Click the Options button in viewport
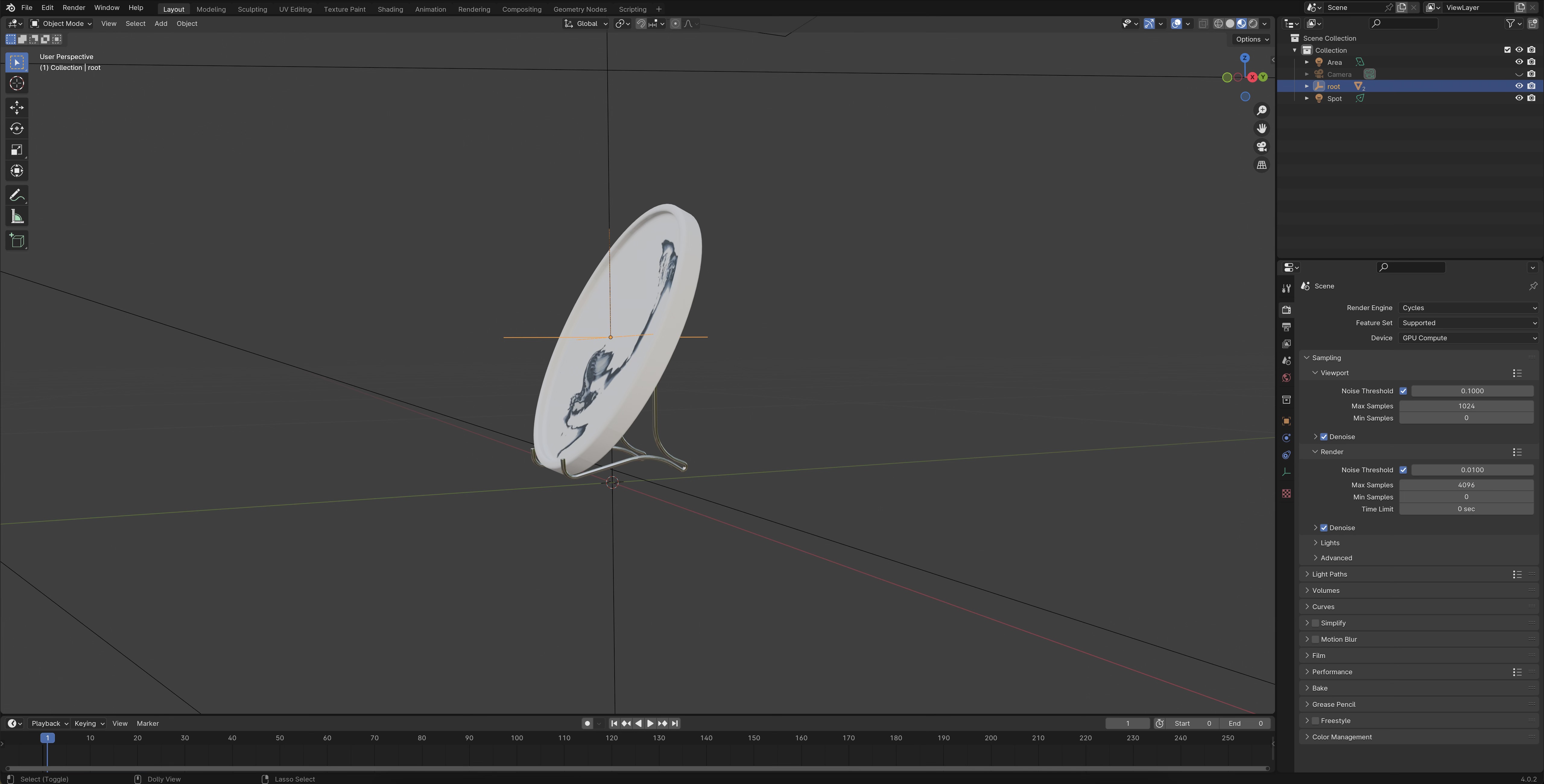Image resolution: width=1544 pixels, height=784 pixels. pyautogui.click(x=1251, y=39)
